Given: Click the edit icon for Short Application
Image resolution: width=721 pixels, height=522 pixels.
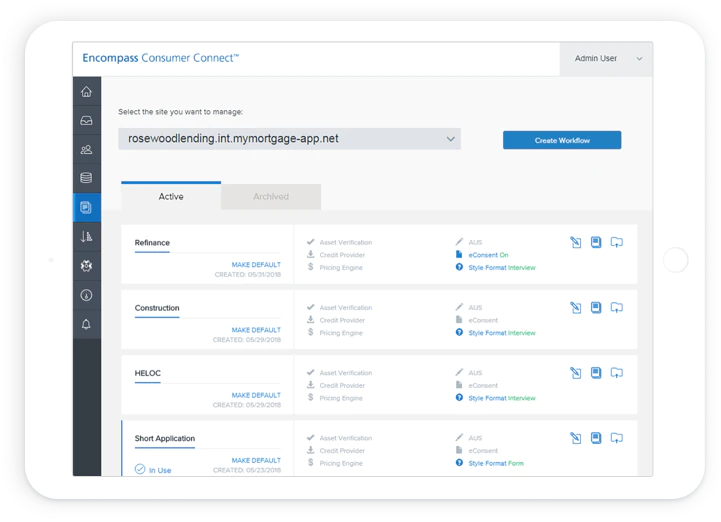Looking at the screenshot, I should [x=575, y=438].
